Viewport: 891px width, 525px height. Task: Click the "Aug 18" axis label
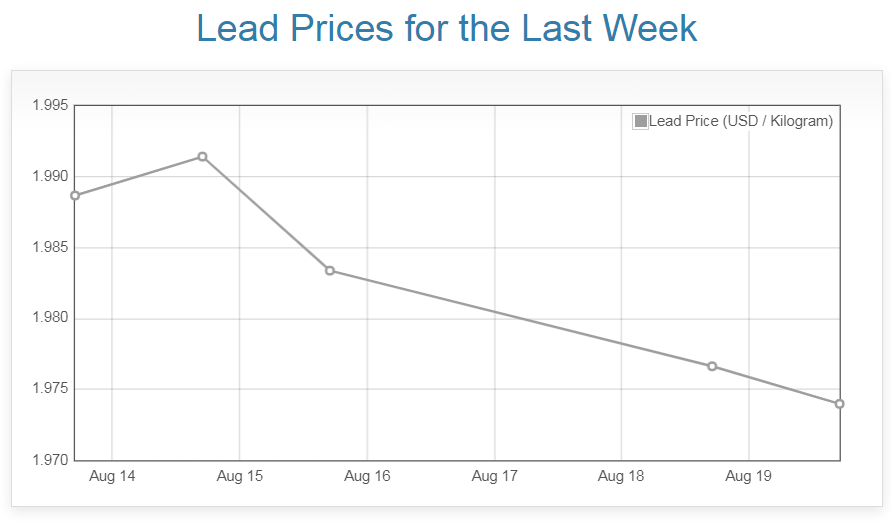(621, 477)
